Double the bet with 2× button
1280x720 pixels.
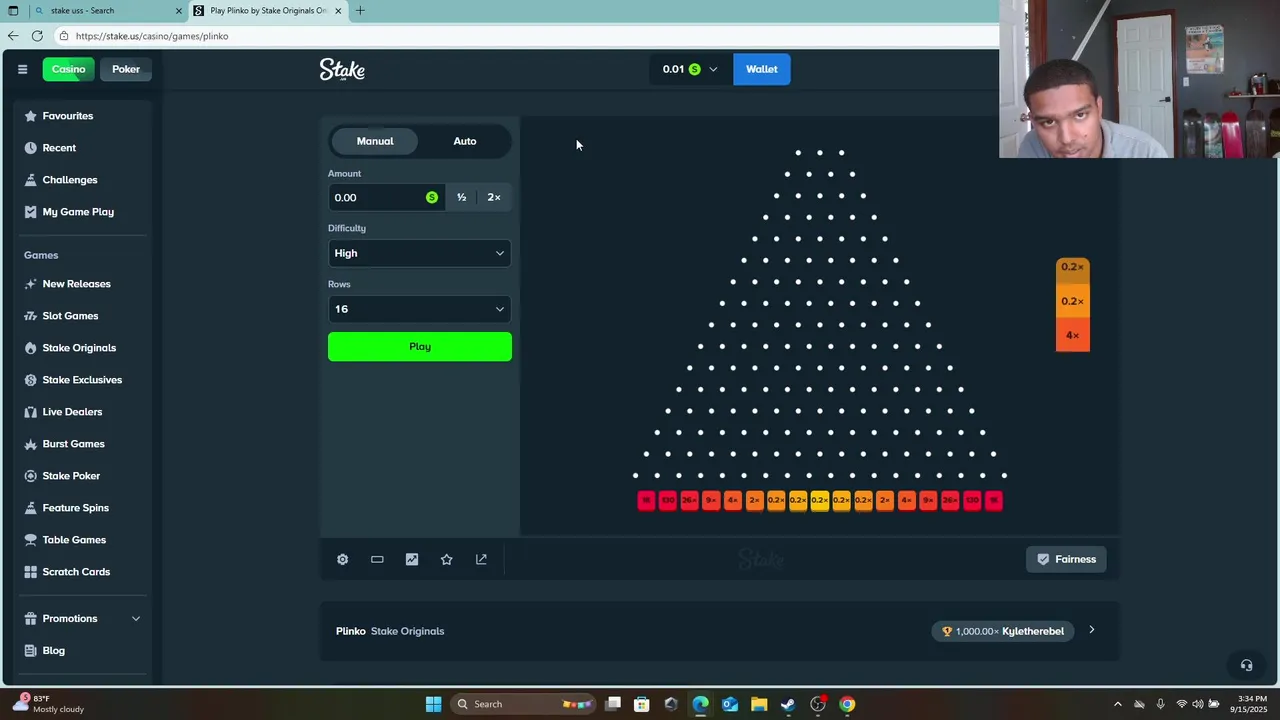[494, 197]
